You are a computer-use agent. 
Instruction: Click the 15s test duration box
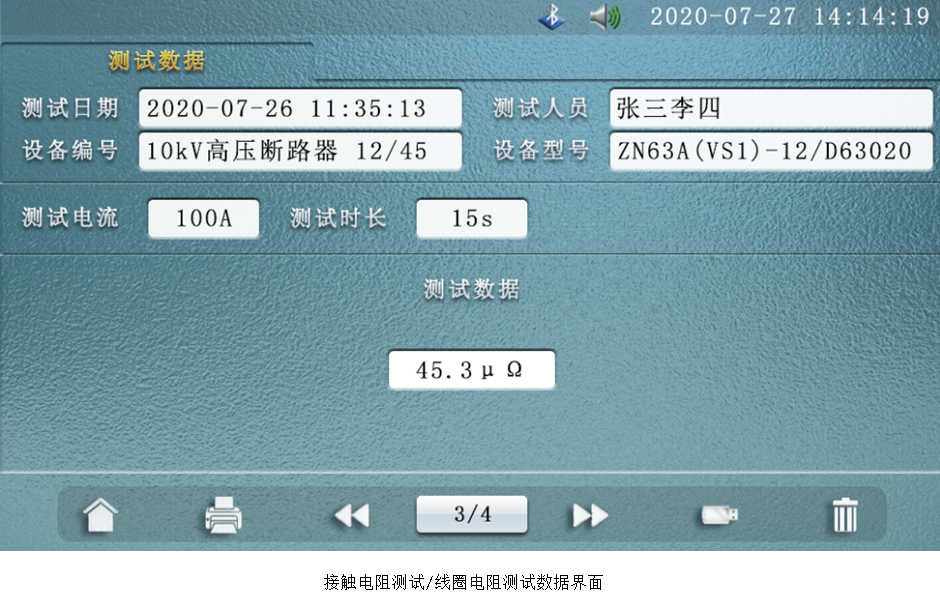pos(472,219)
